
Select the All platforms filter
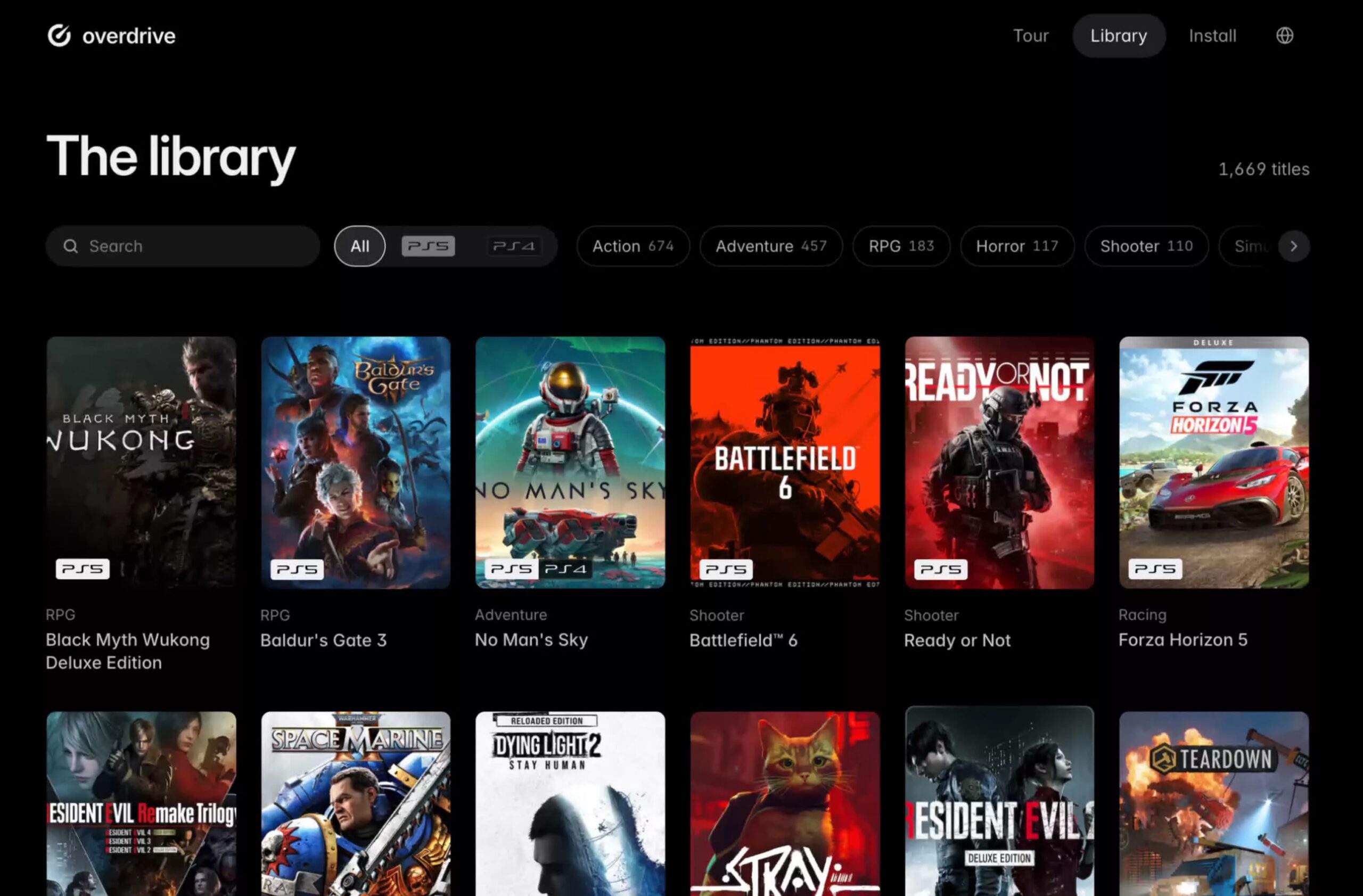click(359, 246)
